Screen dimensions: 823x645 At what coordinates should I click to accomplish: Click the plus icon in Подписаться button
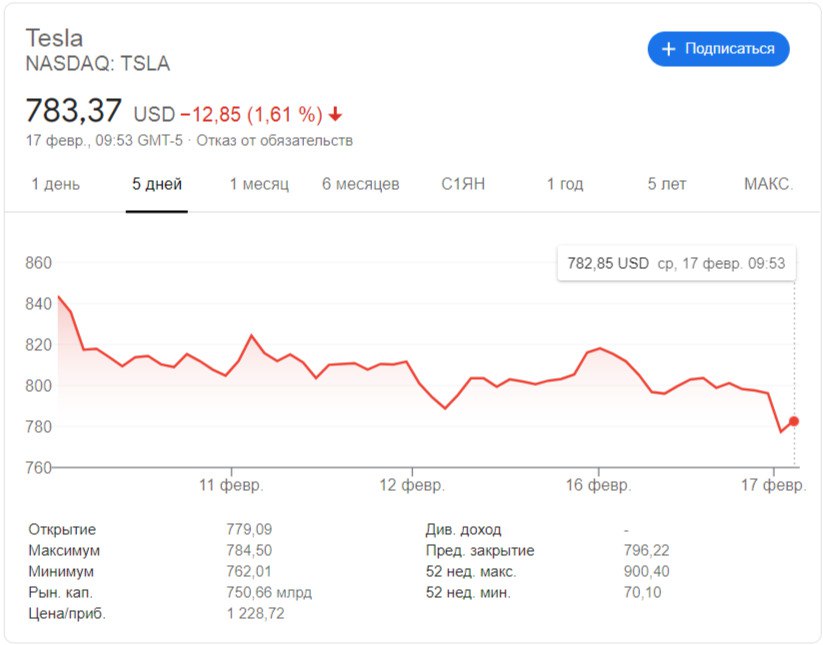click(x=668, y=49)
